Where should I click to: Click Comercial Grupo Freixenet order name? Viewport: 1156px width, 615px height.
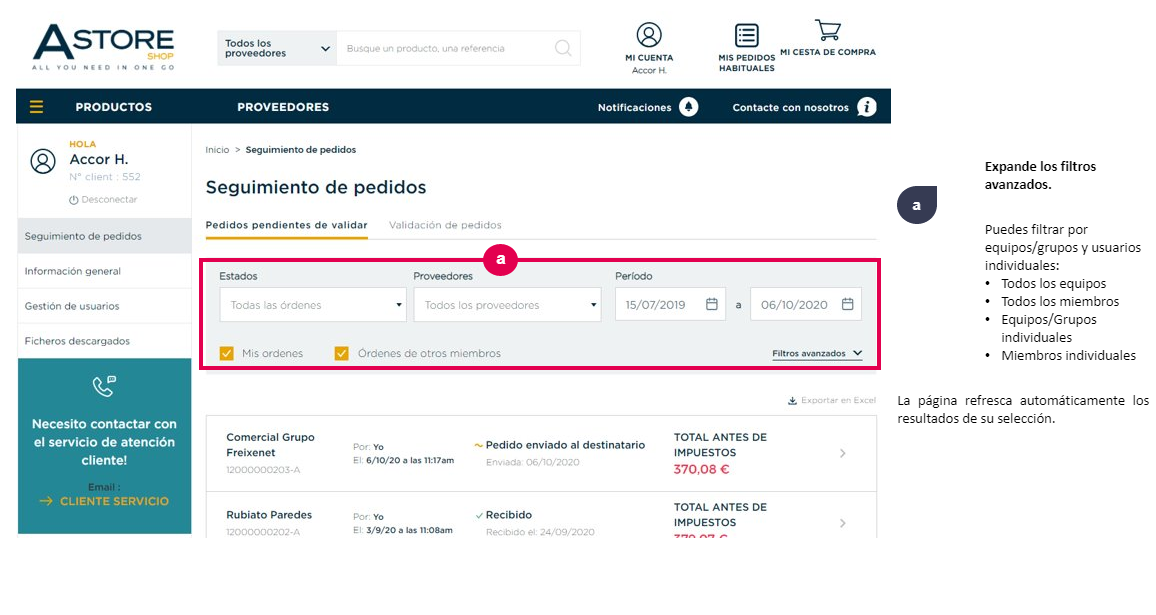coord(270,445)
